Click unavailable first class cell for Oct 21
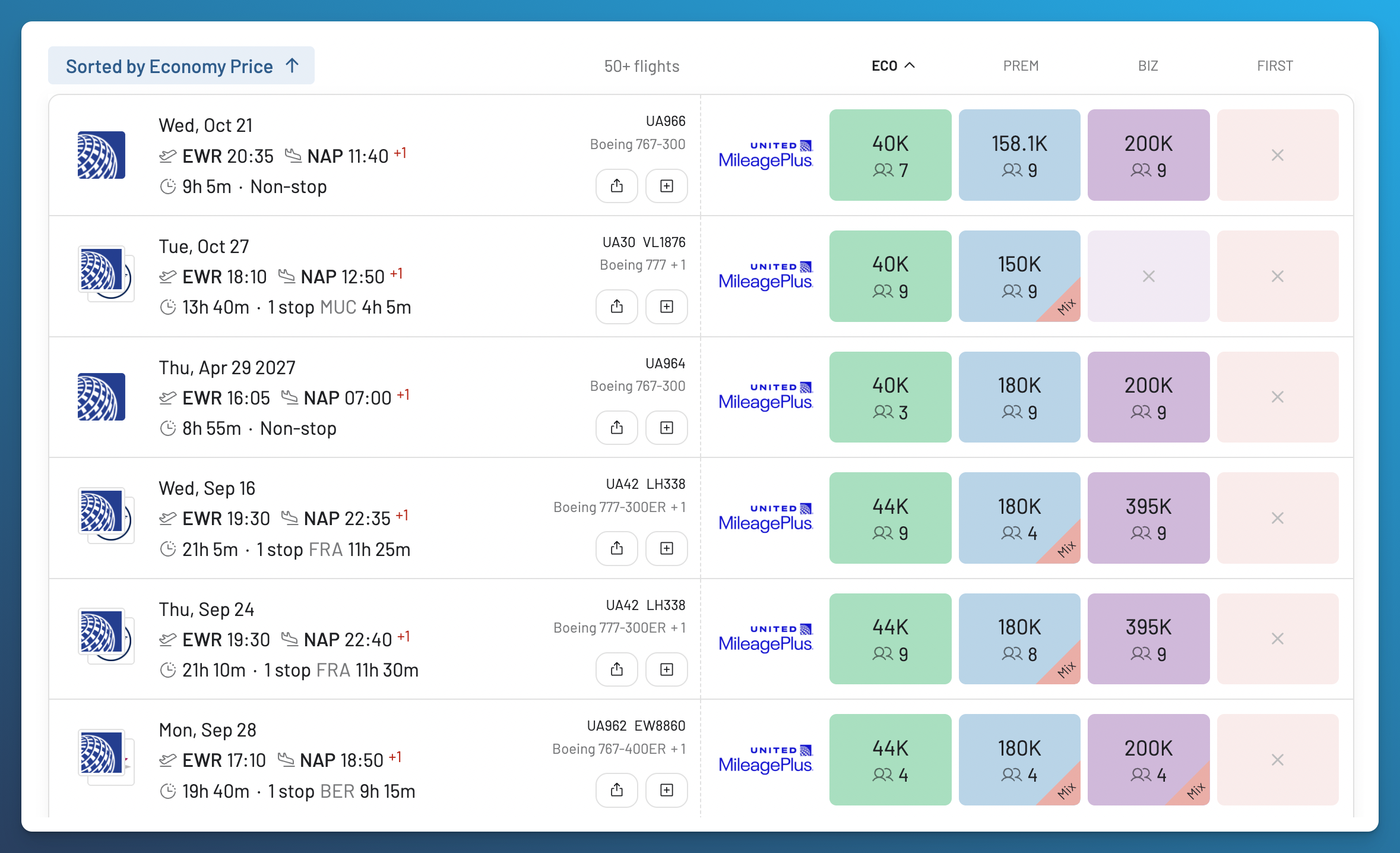This screenshot has height=853, width=1400. click(1278, 155)
